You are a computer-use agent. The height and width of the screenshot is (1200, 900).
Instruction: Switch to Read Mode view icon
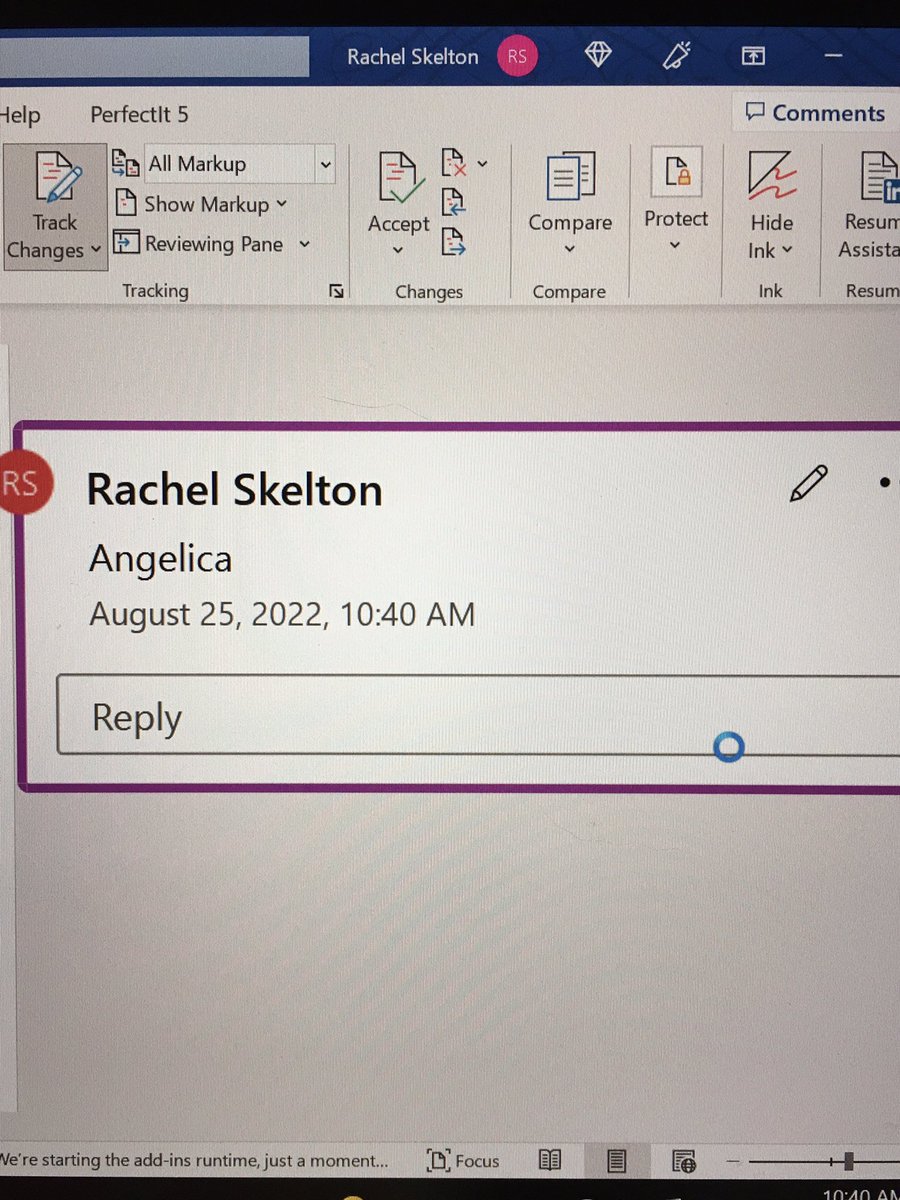550,1161
